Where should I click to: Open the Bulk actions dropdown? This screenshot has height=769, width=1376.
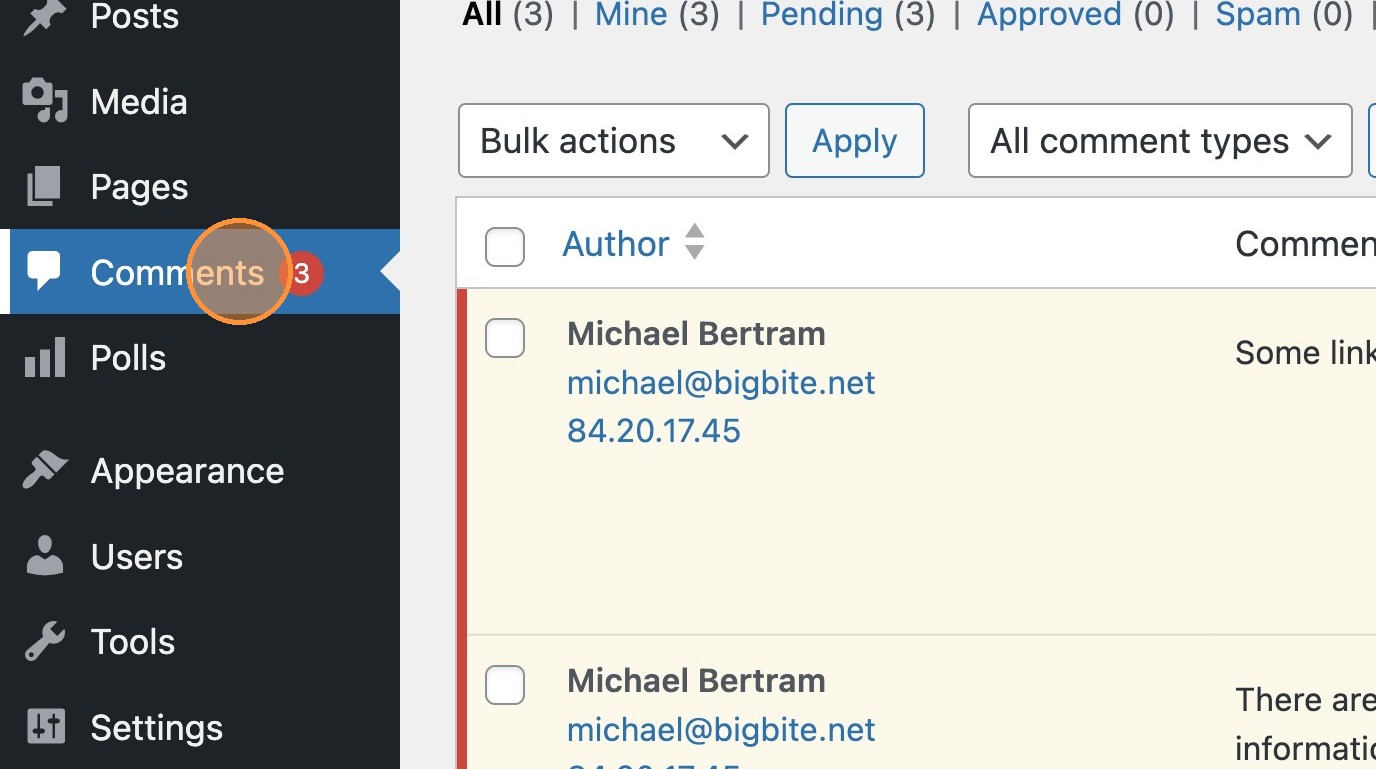click(613, 141)
